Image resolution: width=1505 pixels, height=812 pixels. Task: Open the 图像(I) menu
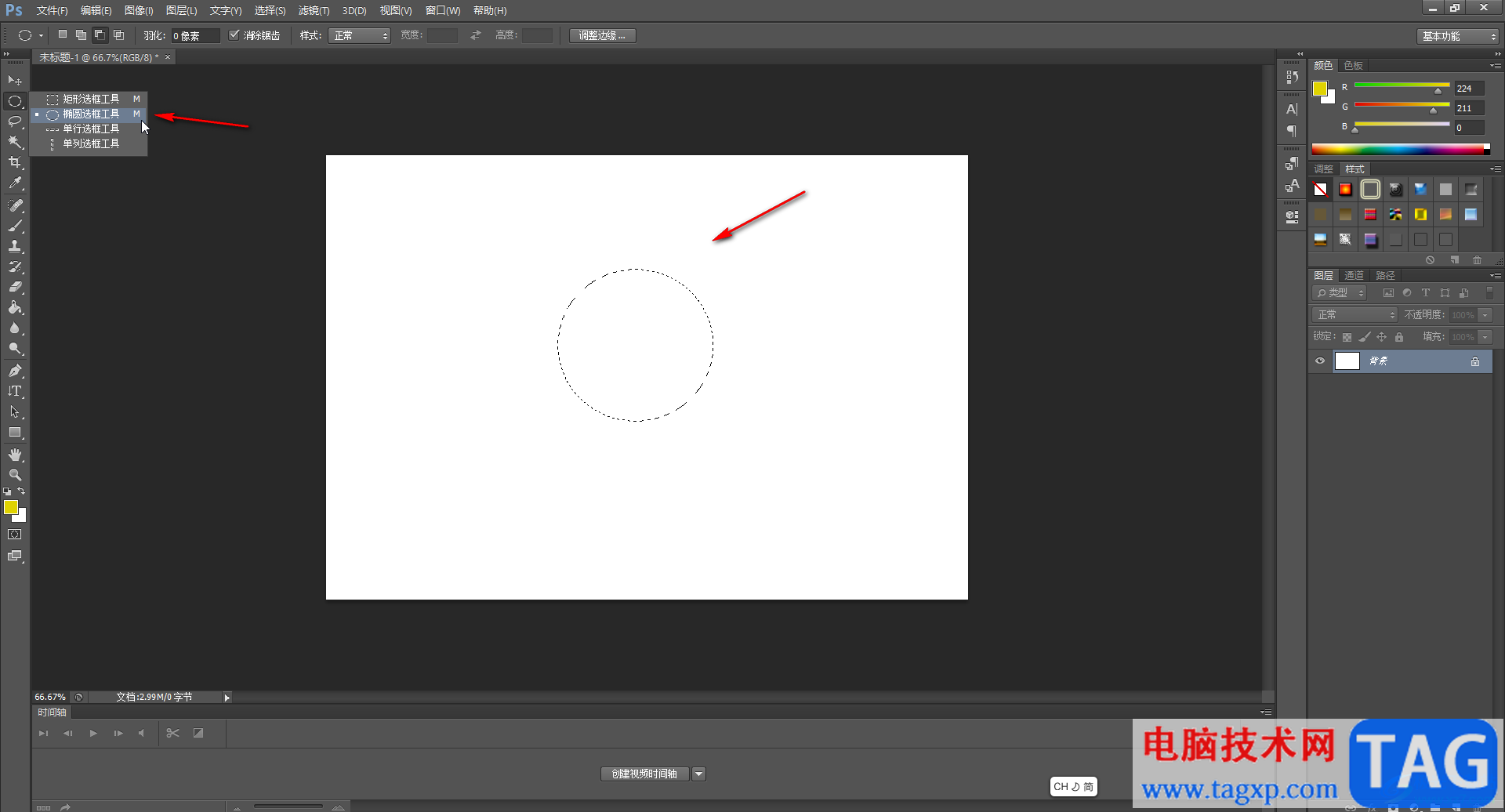[139, 10]
